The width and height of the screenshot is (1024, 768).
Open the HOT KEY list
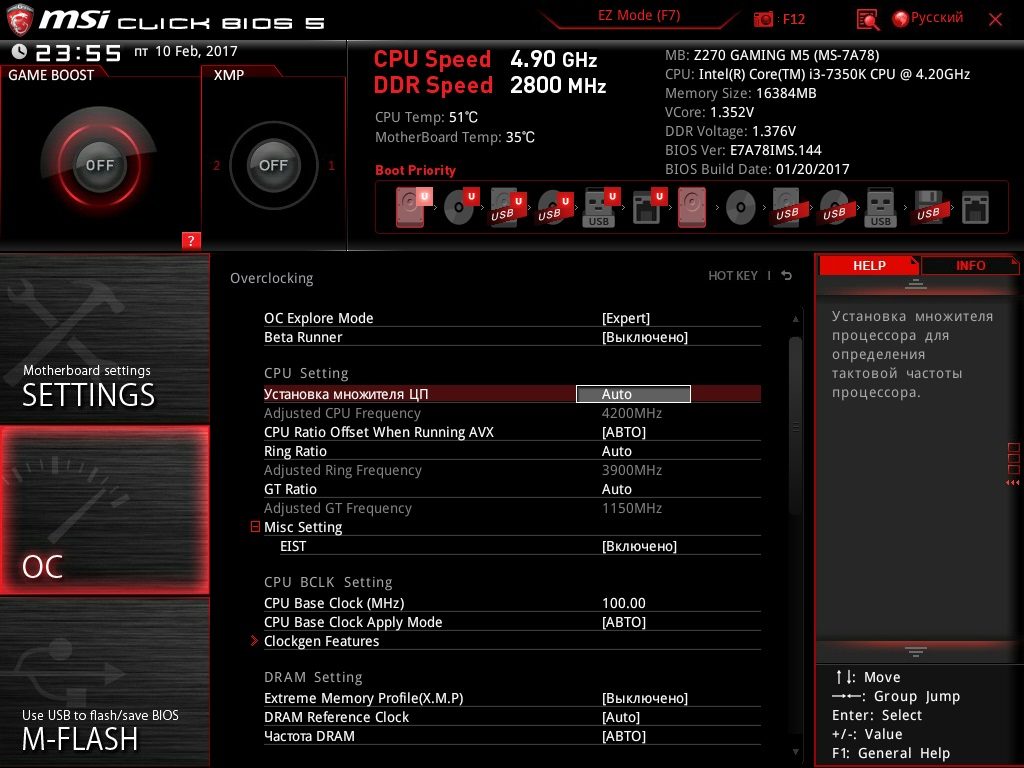(733, 276)
